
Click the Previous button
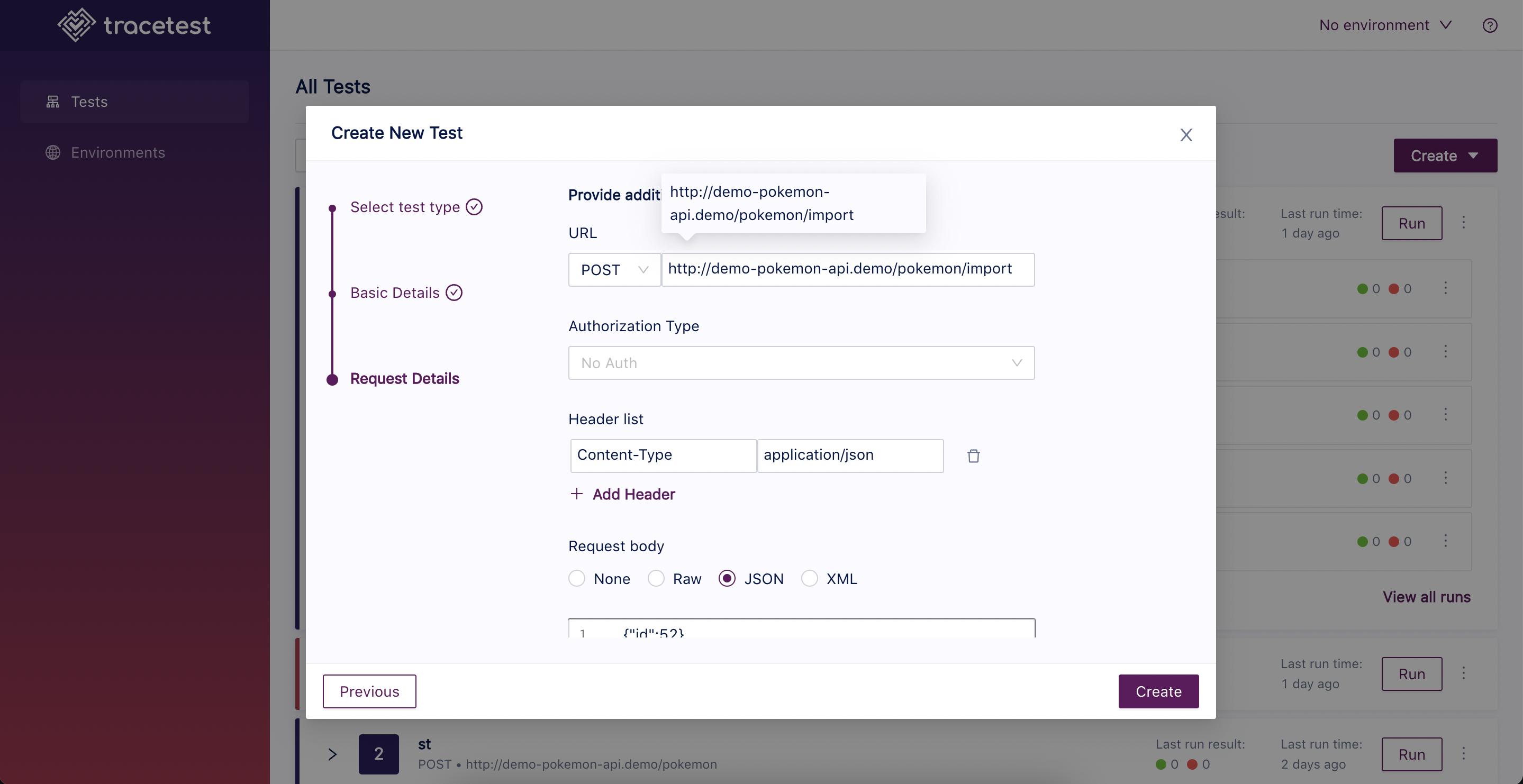coord(369,691)
